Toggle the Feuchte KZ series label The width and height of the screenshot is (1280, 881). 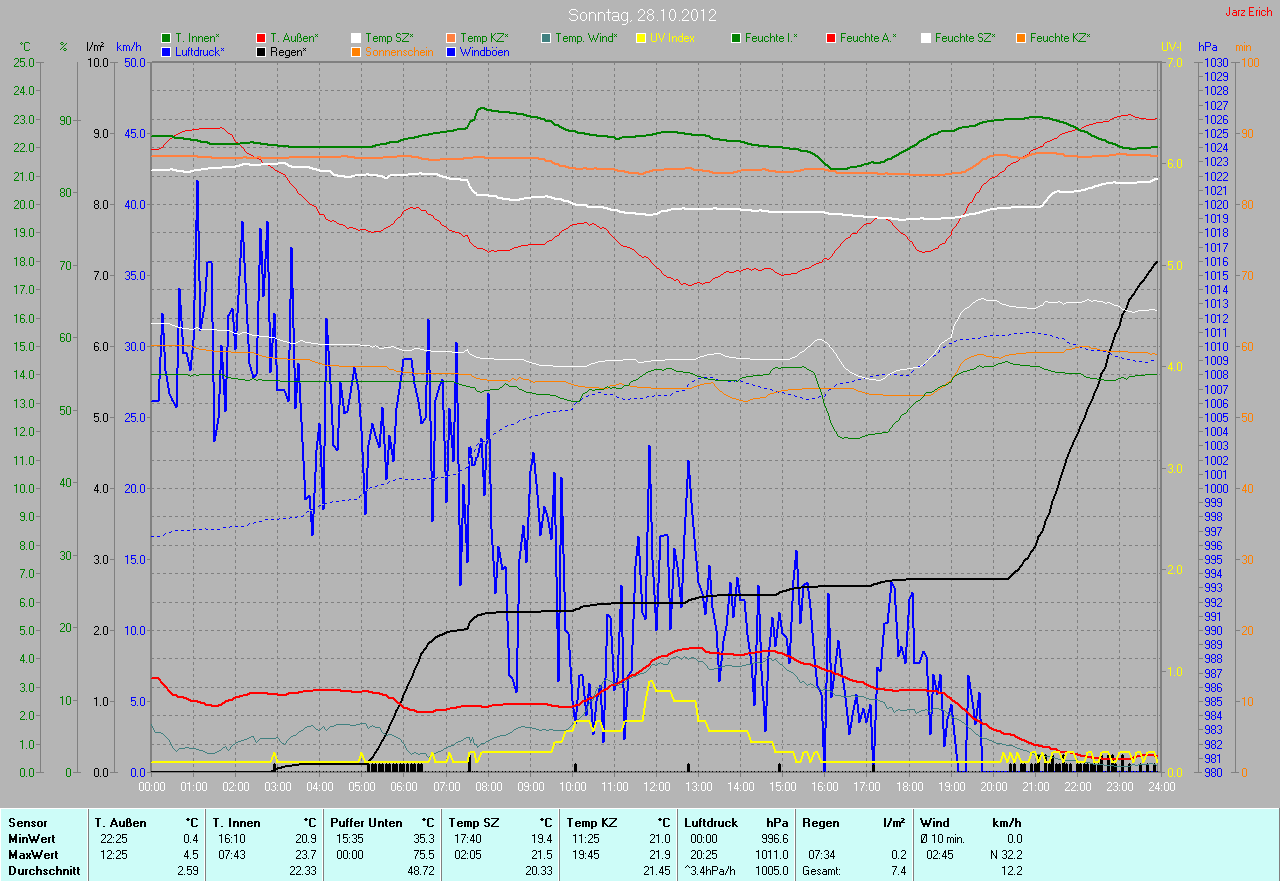(x=1059, y=38)
